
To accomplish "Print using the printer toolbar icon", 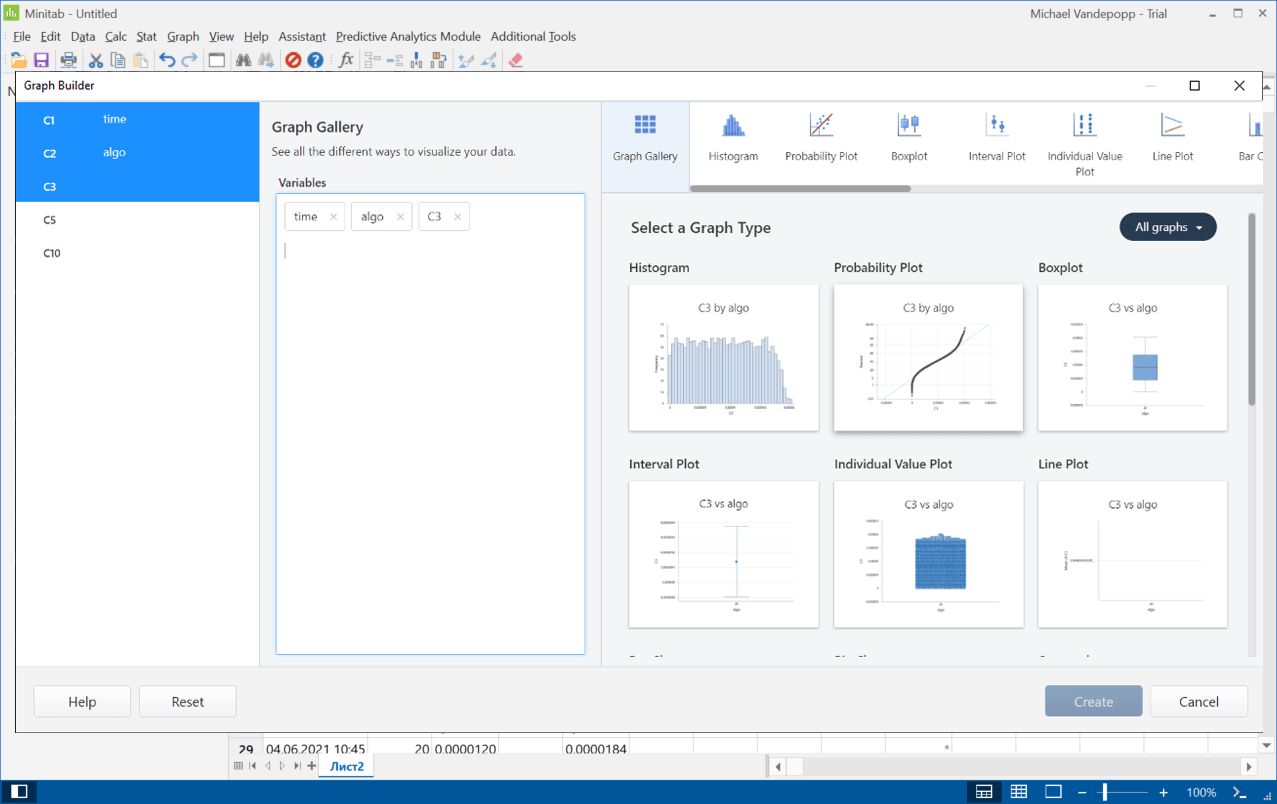I will pyautogui.click(x=68, y=61).
